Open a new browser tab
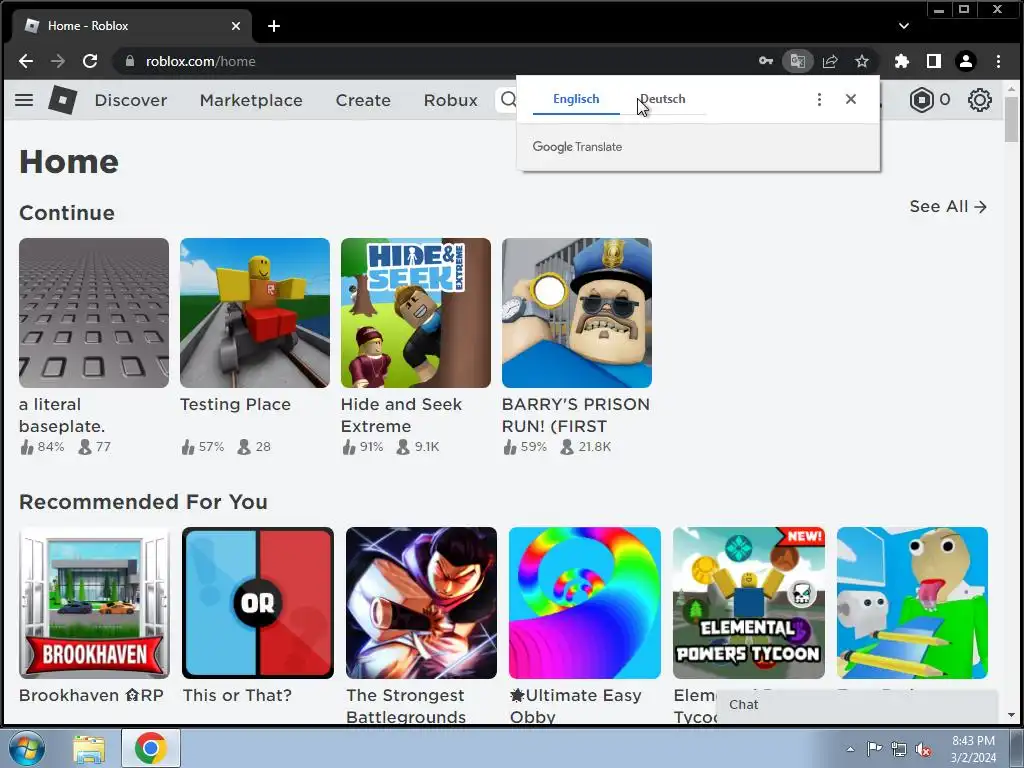Screen dimensions: 1024x768 (274, 26)
